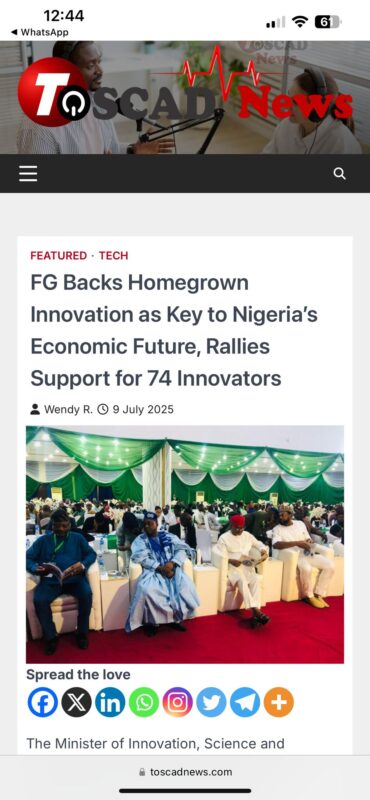
Task: Open the hamburger navigation menu
Action: (x=28, y=174)
